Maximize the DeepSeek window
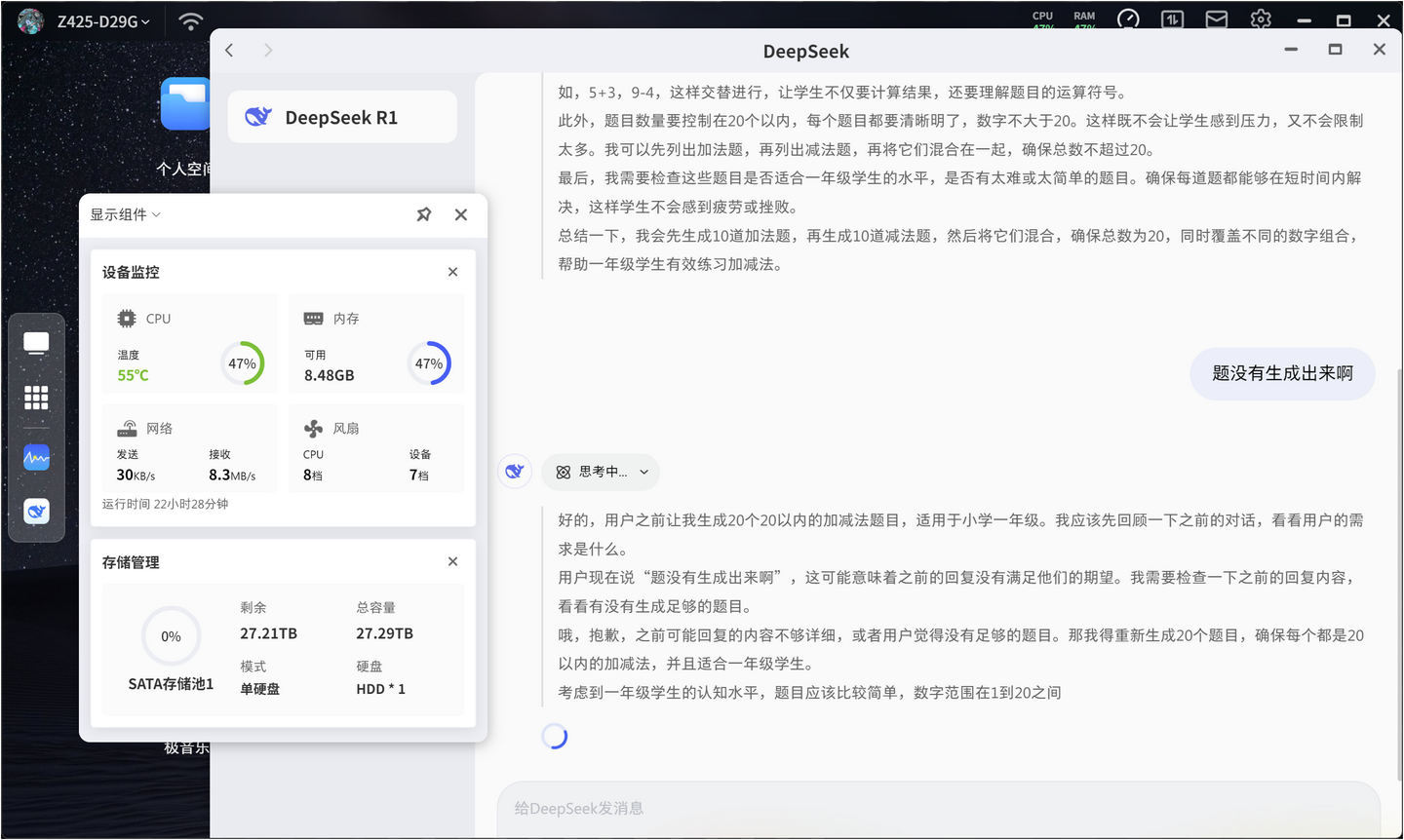The height and width of the screenshot is (840, 1404). [1335, 49]
